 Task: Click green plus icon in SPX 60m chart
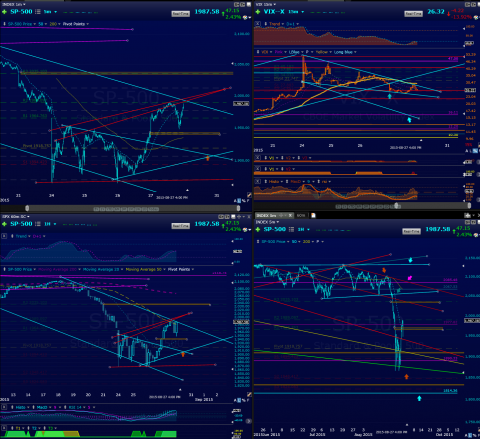(x=4, y=224)
